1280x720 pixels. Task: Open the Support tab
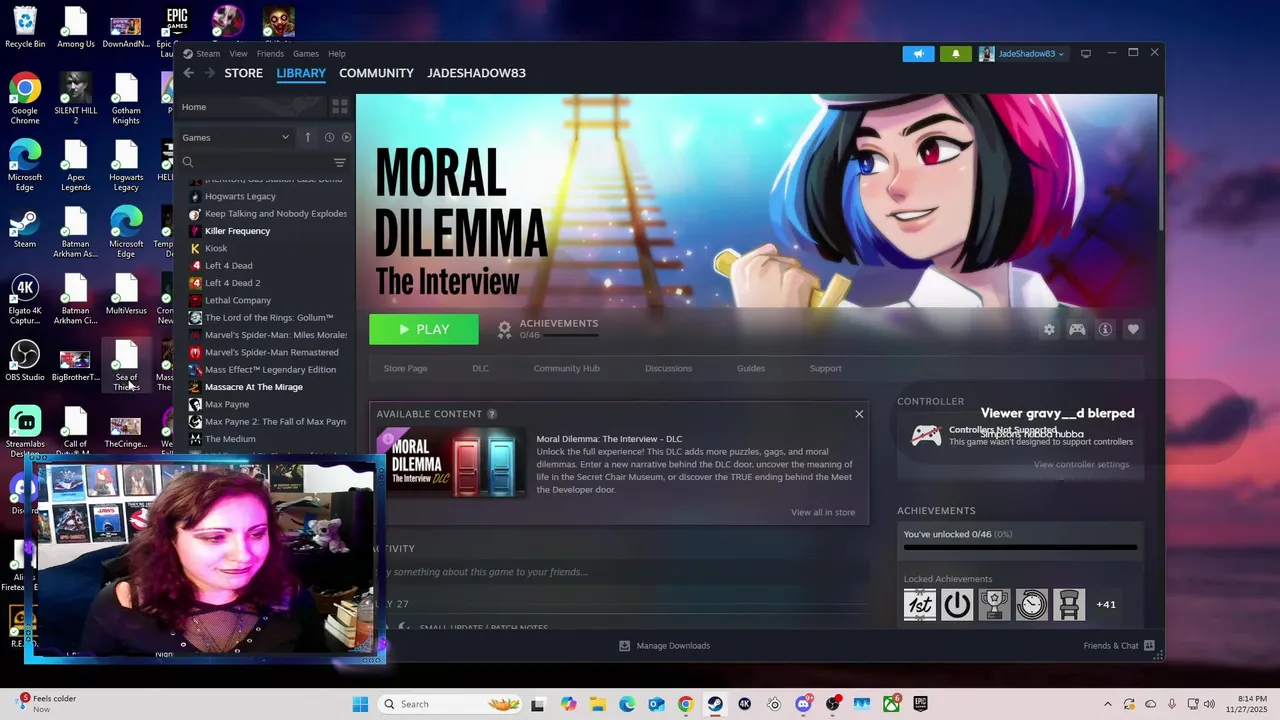click(826, 368)
